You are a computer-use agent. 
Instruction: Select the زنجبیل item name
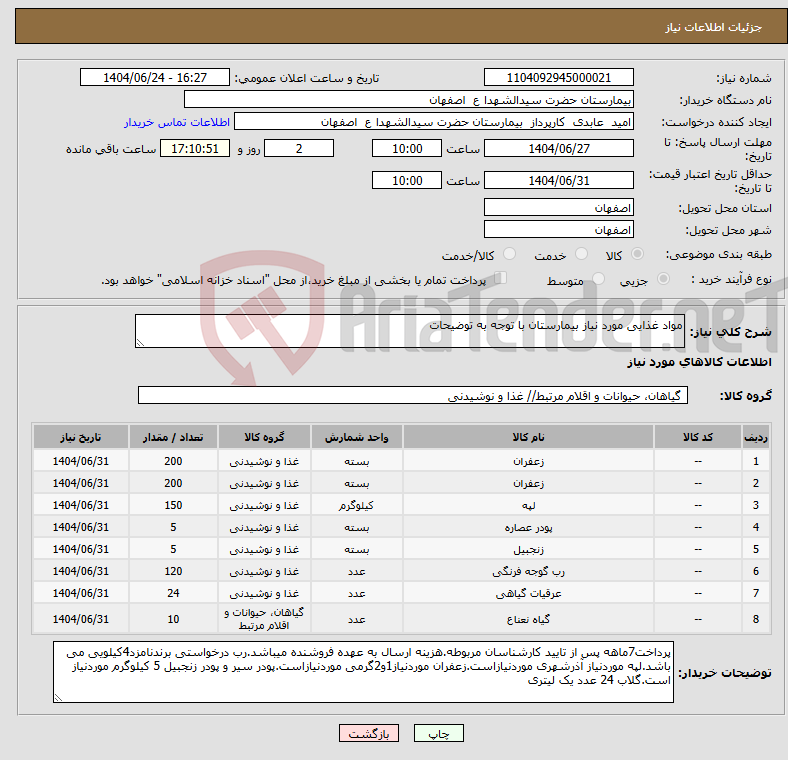click(528, 549)
